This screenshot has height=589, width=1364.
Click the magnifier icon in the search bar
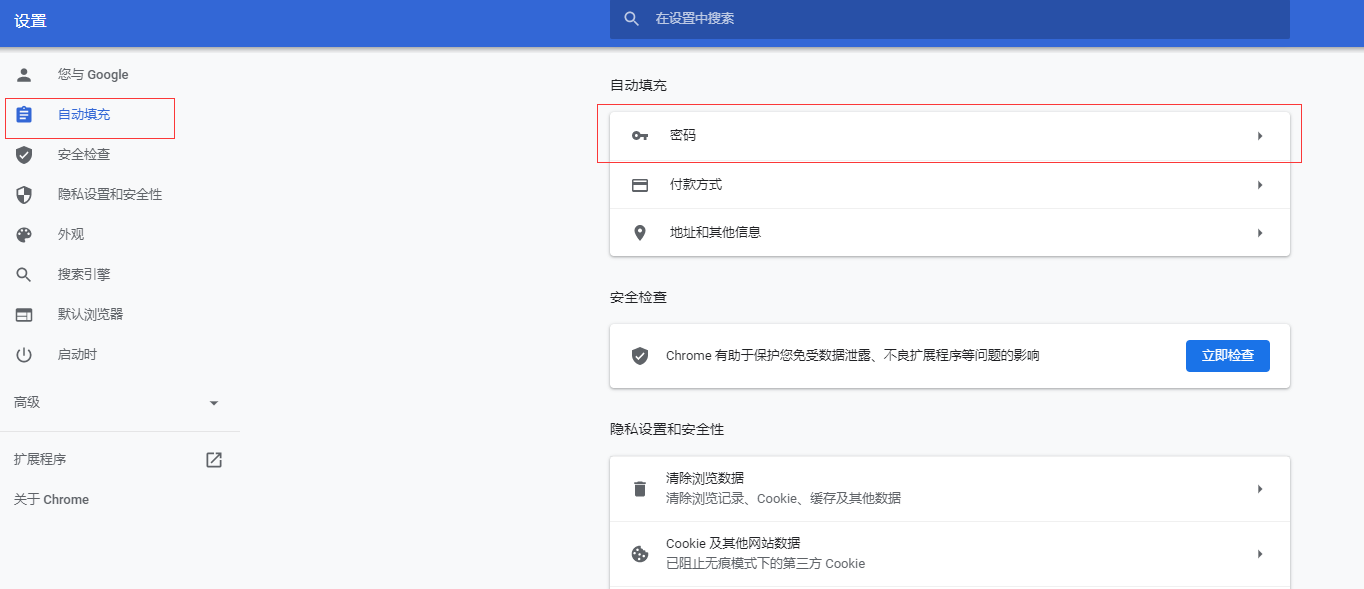[631, 18]
